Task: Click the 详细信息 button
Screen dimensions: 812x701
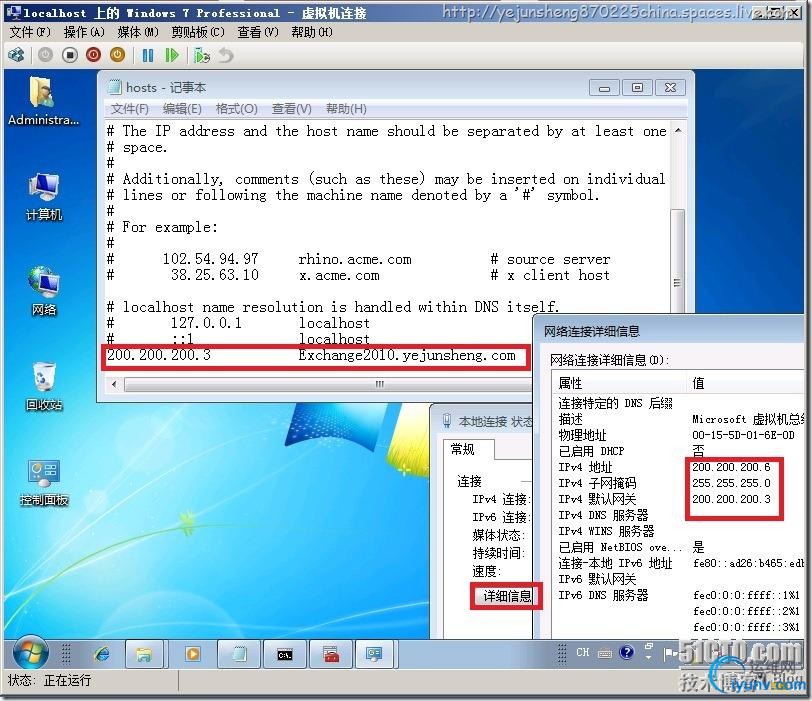Action: coord(506,596)
